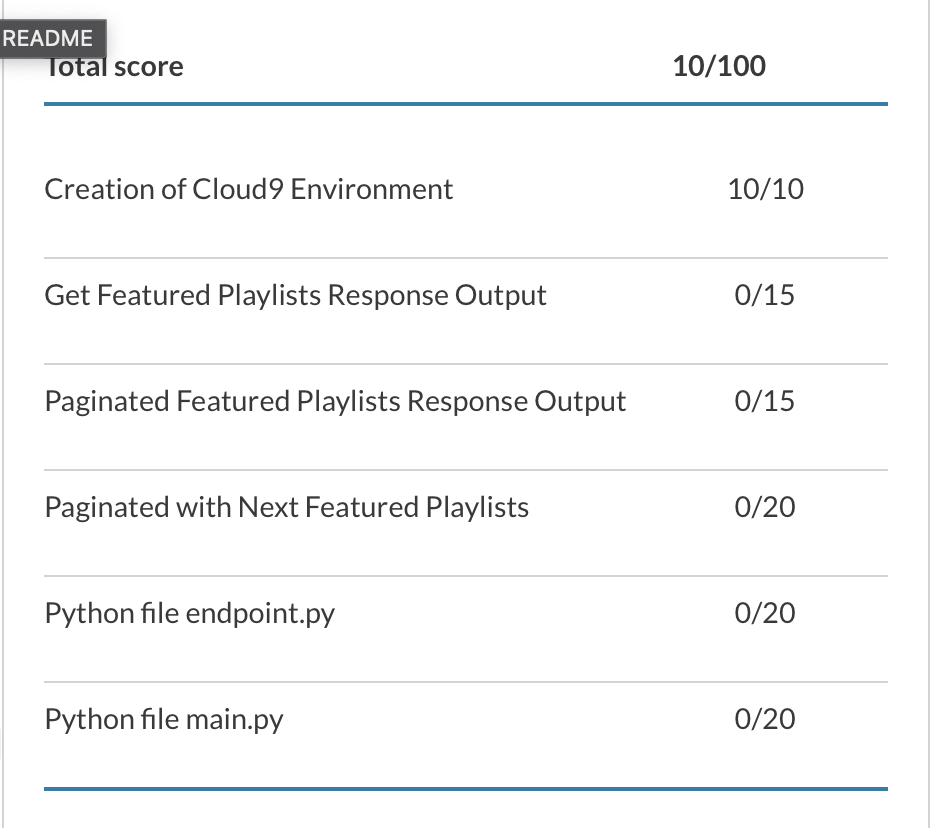Image resolution: width=932 pixels, height=828 pixels.
Task: Click Paginated Featured Playlists Response Output label
Action: pyautogui.click(x=335, y=401)
